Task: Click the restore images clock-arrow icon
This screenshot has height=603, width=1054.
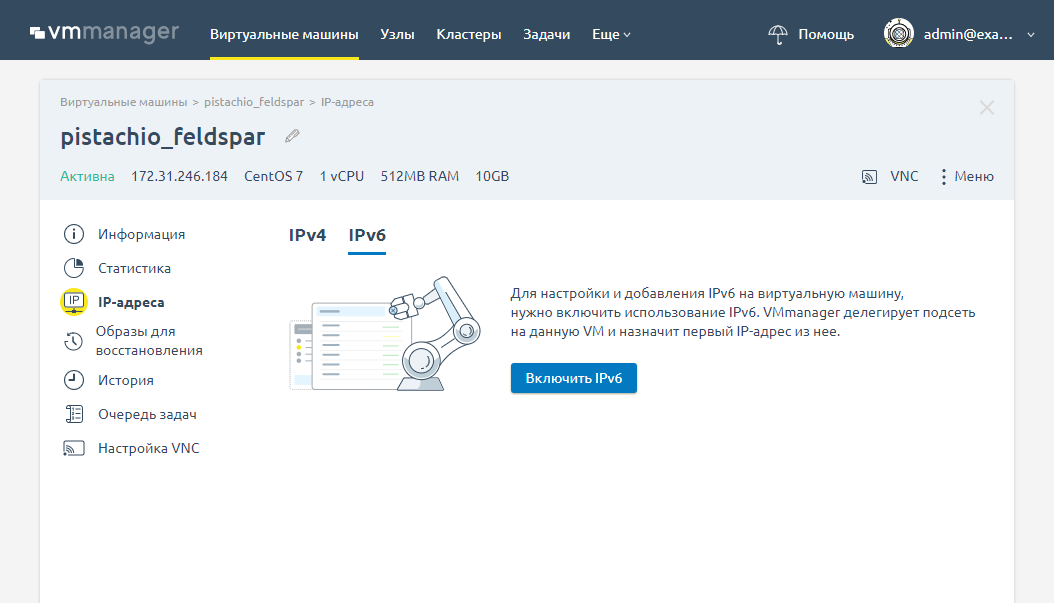Action: tap(73, 341)
